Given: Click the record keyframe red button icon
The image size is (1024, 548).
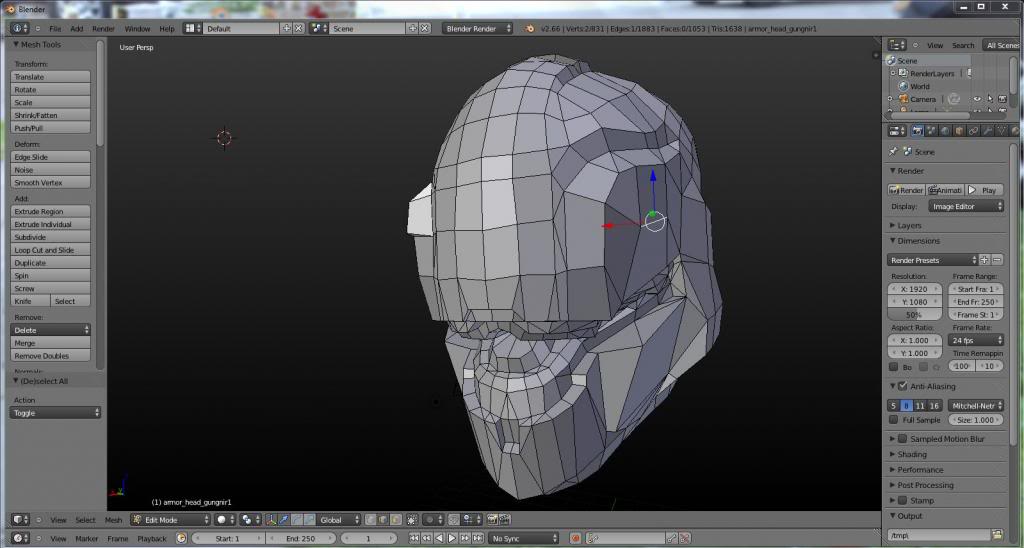Looking at the screenshot, I should click(575, 538).
